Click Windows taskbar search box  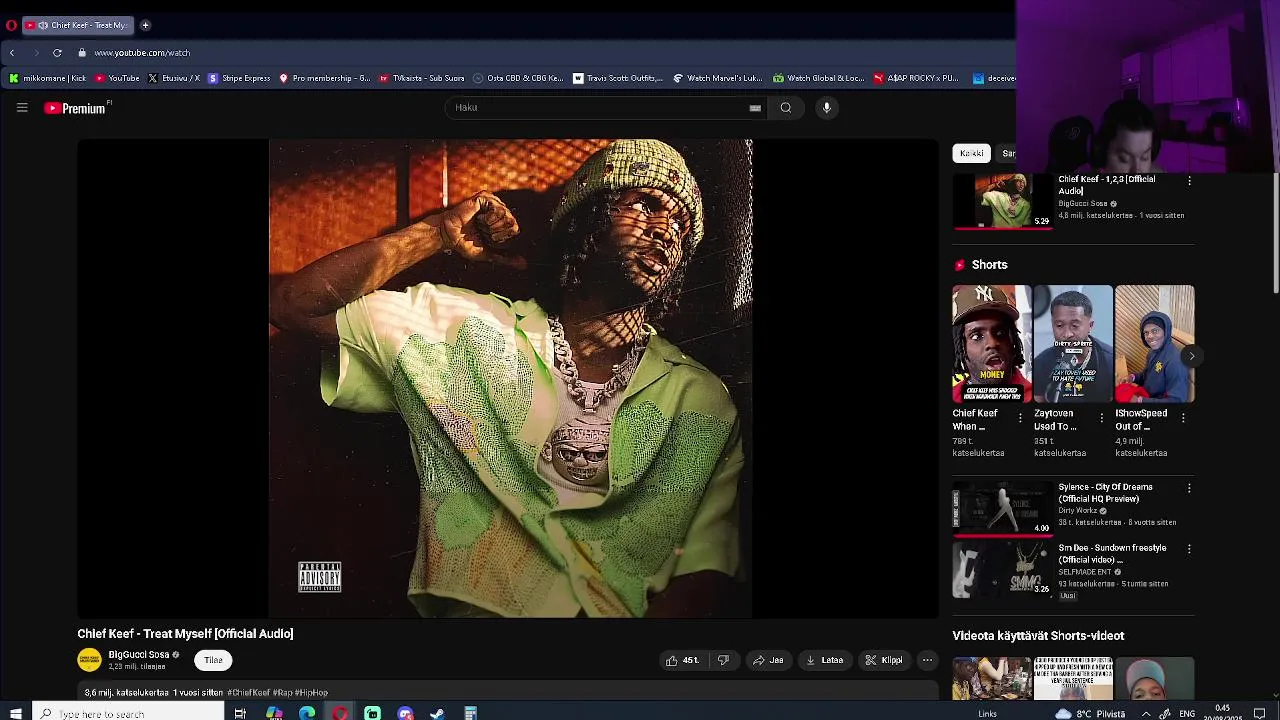(x=128, y=713)
